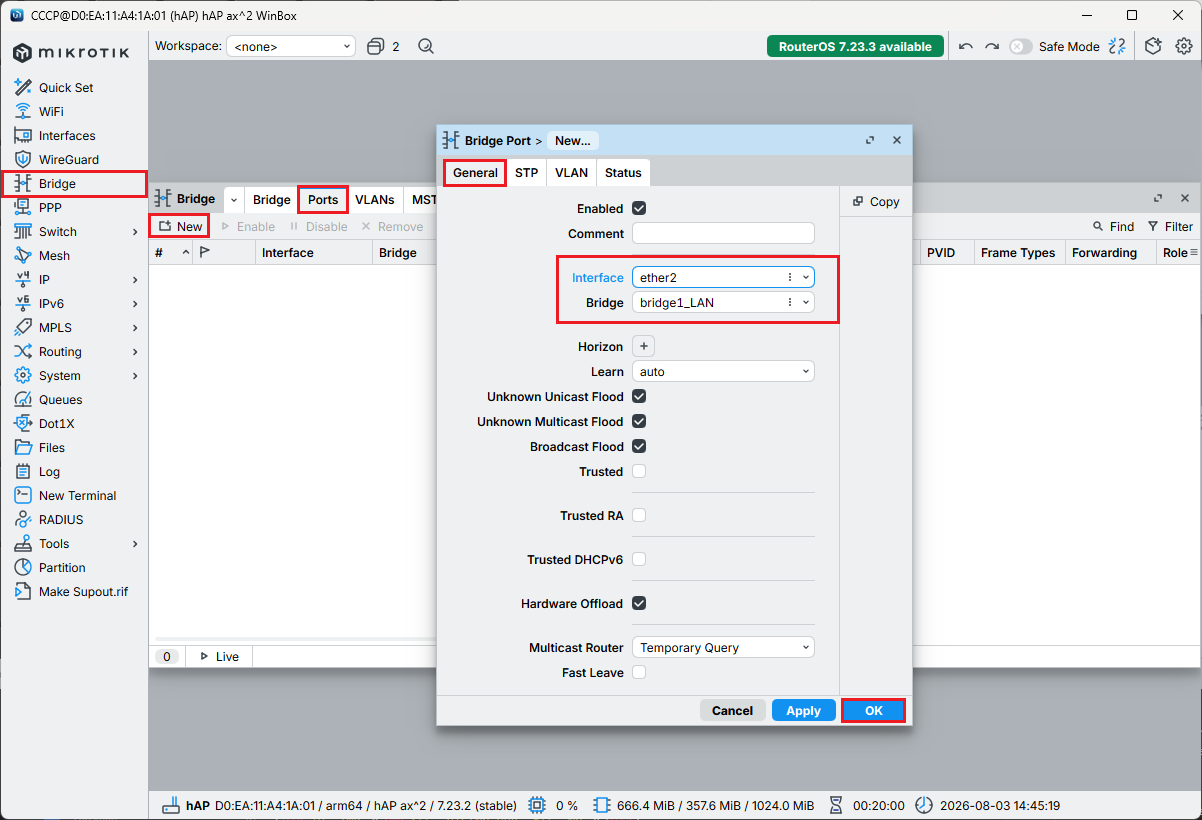Click the Quick Set wand icon
Image resolution: width=1202 pixels, height=820 pixels.
(x=23, y=87)
